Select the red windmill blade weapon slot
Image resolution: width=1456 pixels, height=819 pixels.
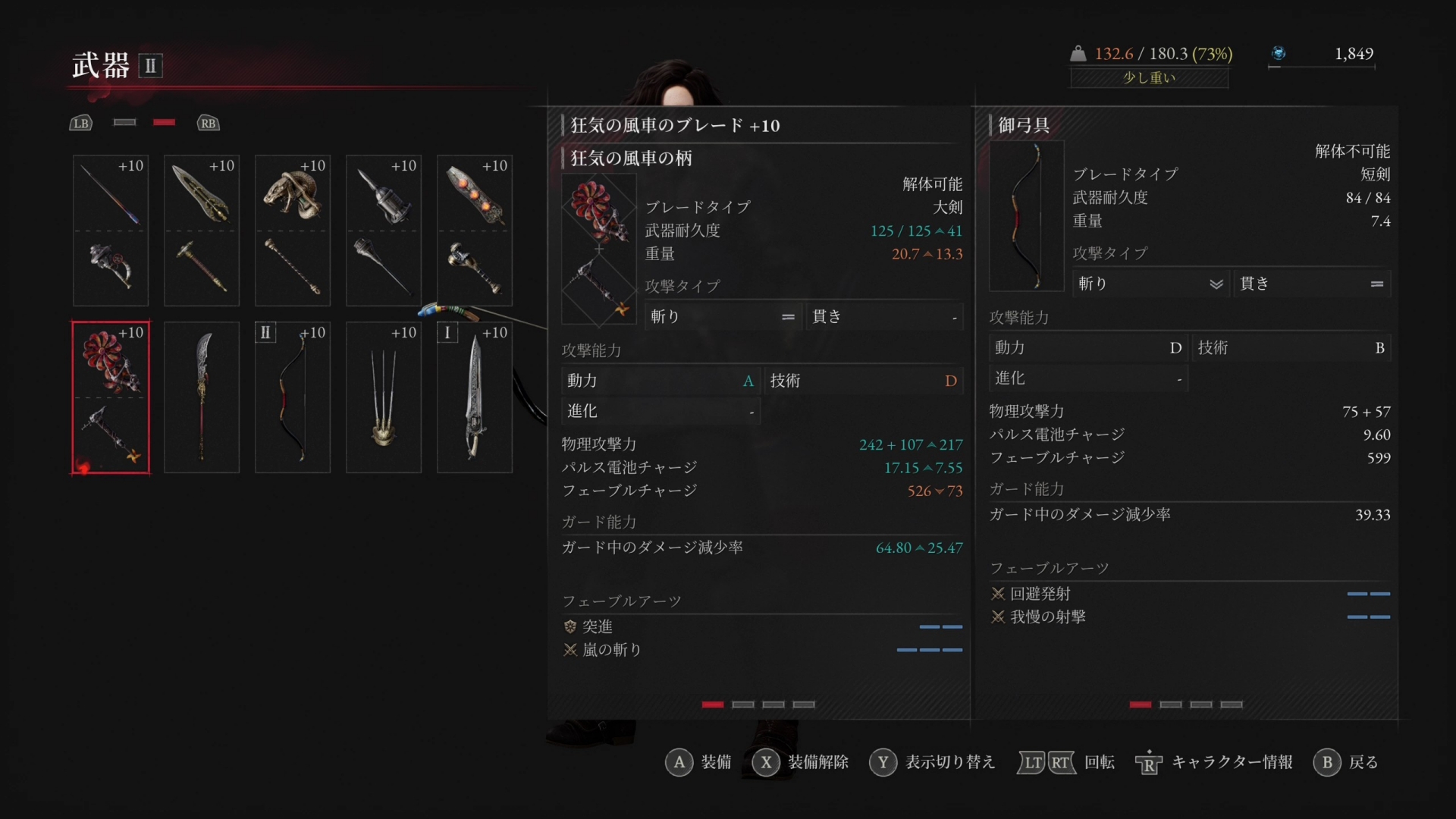111,397
